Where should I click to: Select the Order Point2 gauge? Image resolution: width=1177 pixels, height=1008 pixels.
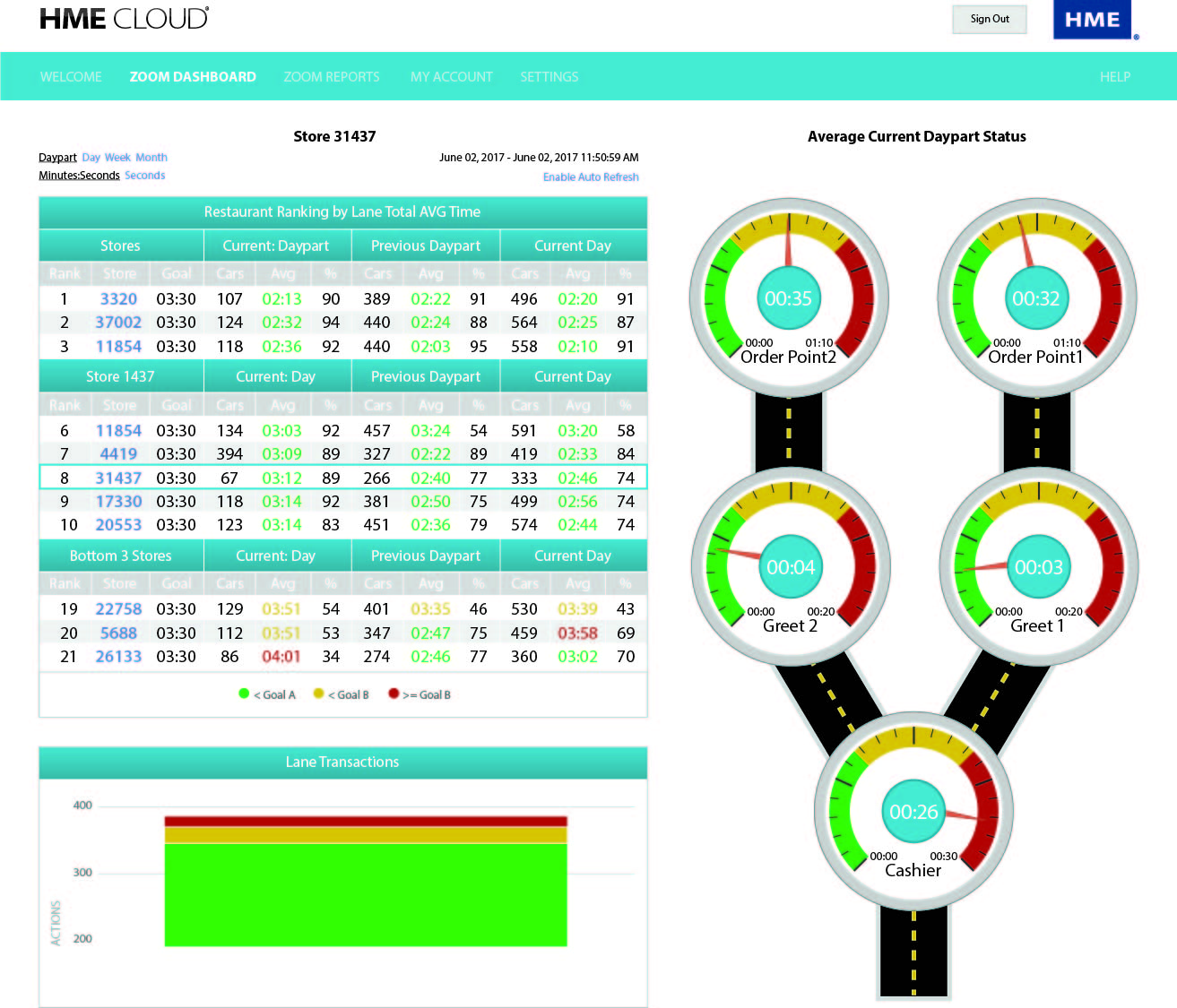pyautogui.click(x=789, y=297)
